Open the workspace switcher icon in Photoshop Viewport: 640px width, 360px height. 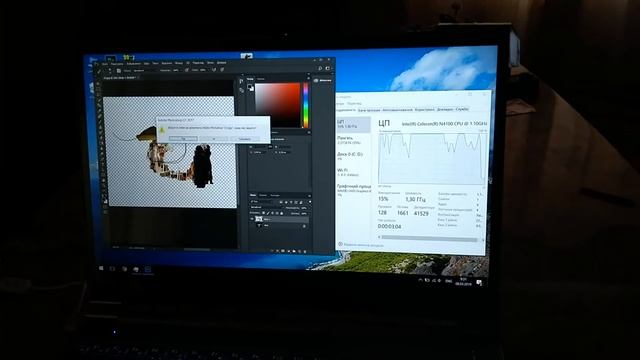(327, 69)
